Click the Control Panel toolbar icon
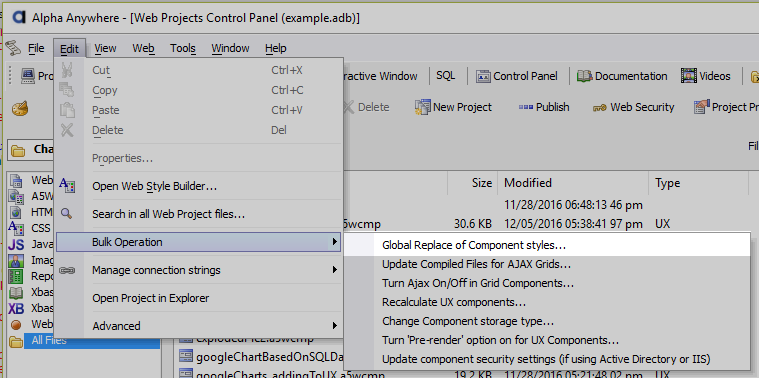This screenshot has height=378, width=759. pyautogui.click(x=484, y=76)
